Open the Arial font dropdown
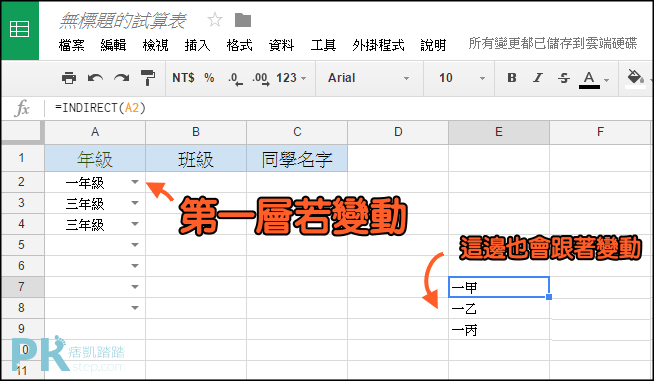The height and width of the screenshot is (381, 654). click(x=369, y=78)
